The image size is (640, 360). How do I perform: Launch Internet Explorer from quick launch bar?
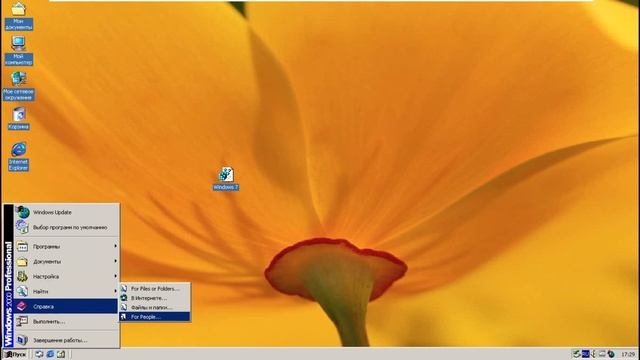tap(50, 354)
